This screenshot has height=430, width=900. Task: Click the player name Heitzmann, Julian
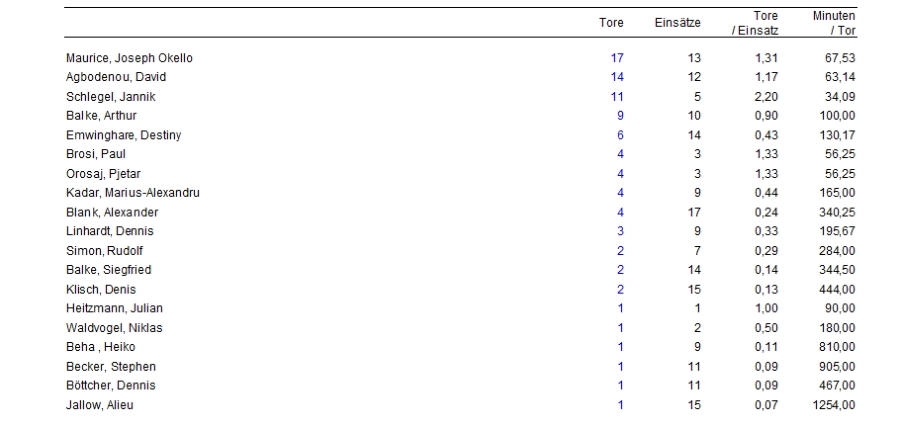click(114, 308)
